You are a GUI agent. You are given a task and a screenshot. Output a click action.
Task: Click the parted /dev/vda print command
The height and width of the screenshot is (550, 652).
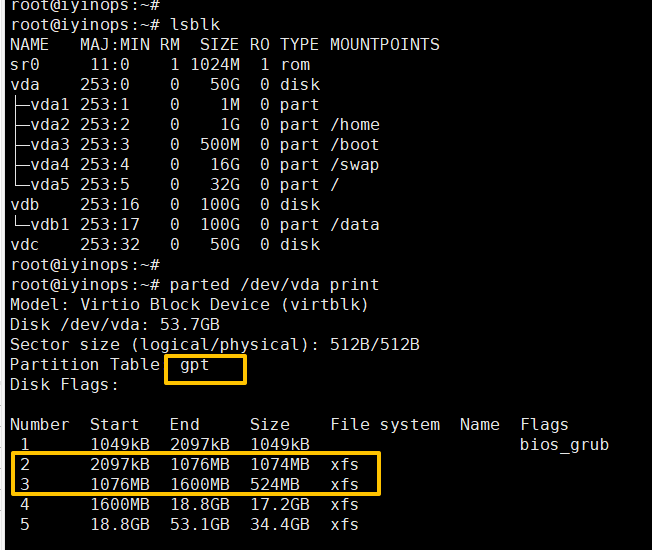click(274, 285)
